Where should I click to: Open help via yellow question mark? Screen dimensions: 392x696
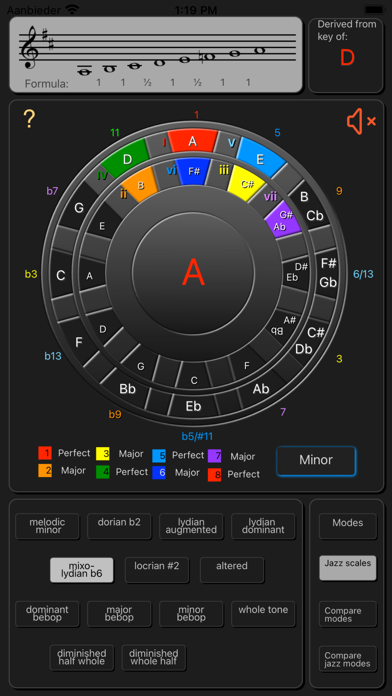tap(29, 119)
